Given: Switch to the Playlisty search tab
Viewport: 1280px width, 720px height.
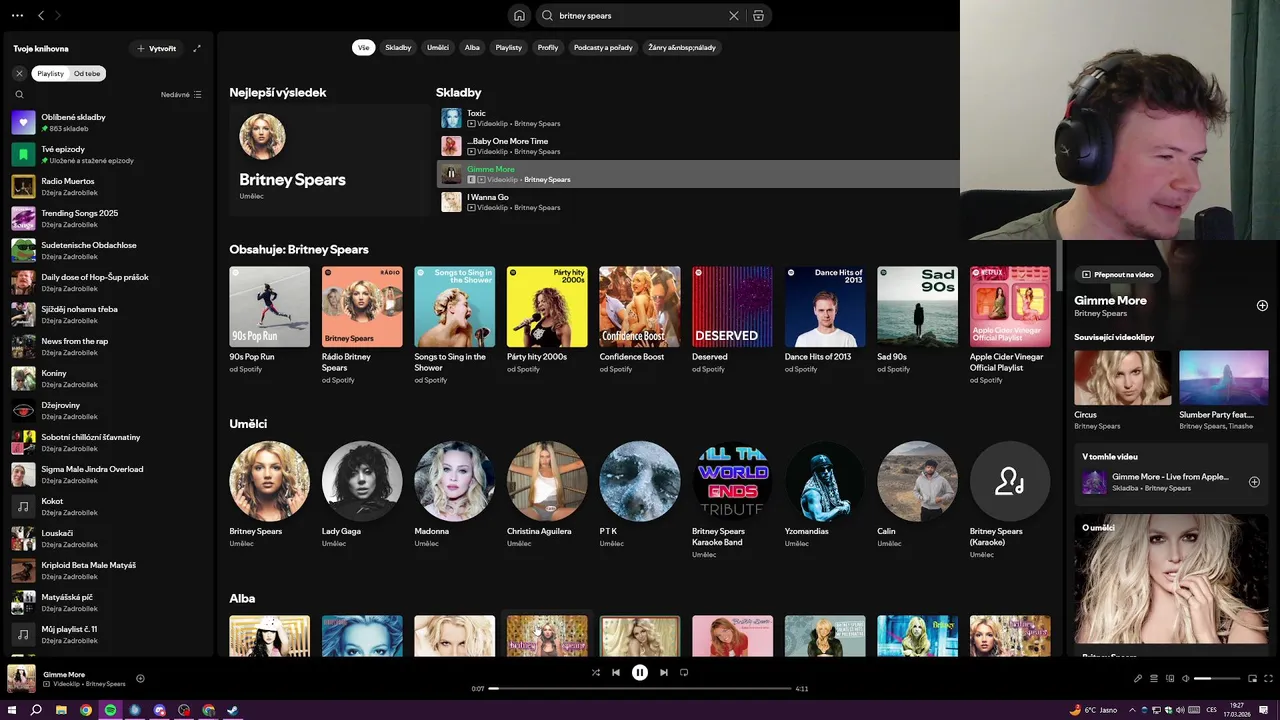Looking at the screenshot, I should pos(508,47).
